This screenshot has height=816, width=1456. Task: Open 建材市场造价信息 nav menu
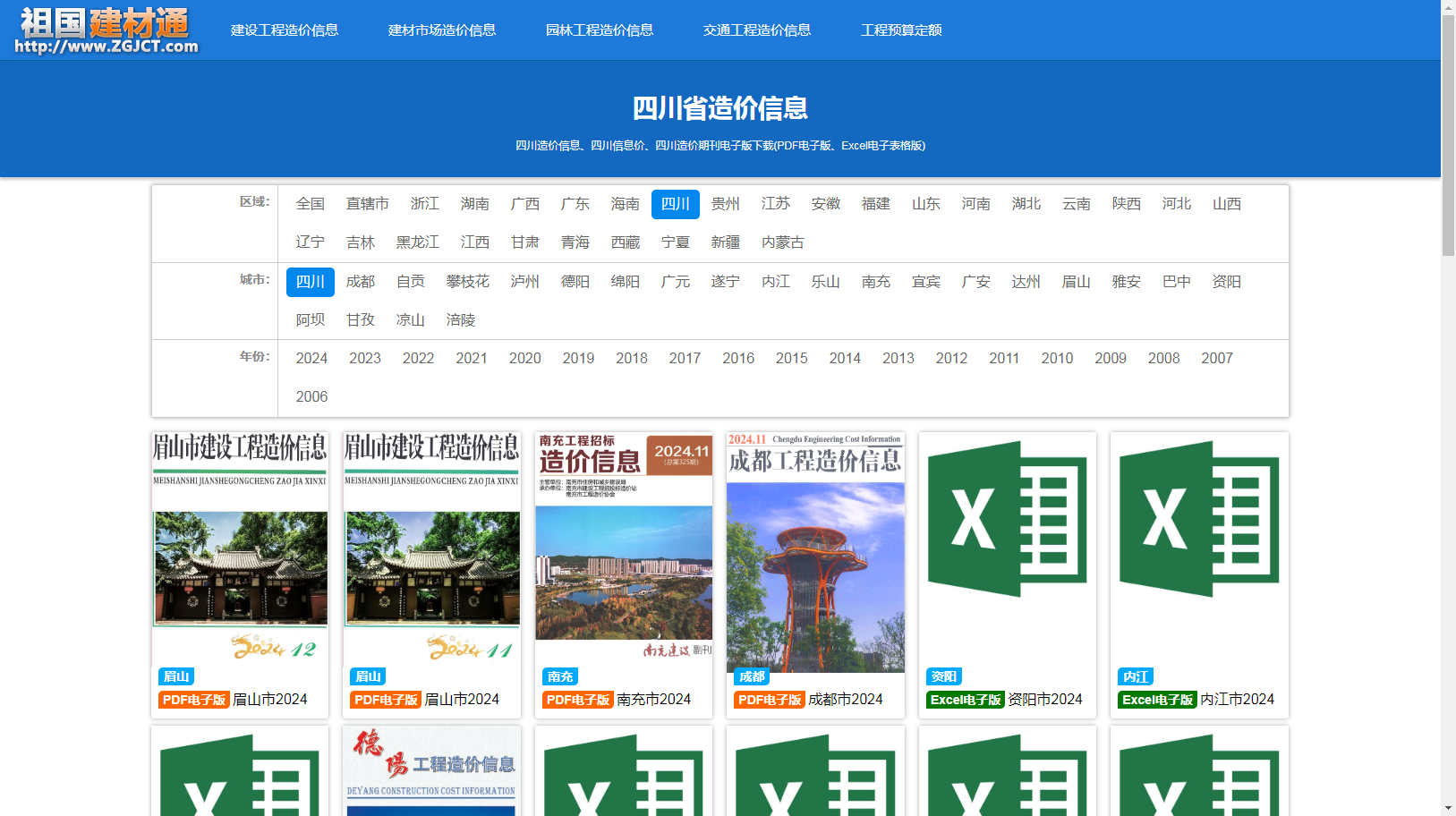(x=442, y=30)
